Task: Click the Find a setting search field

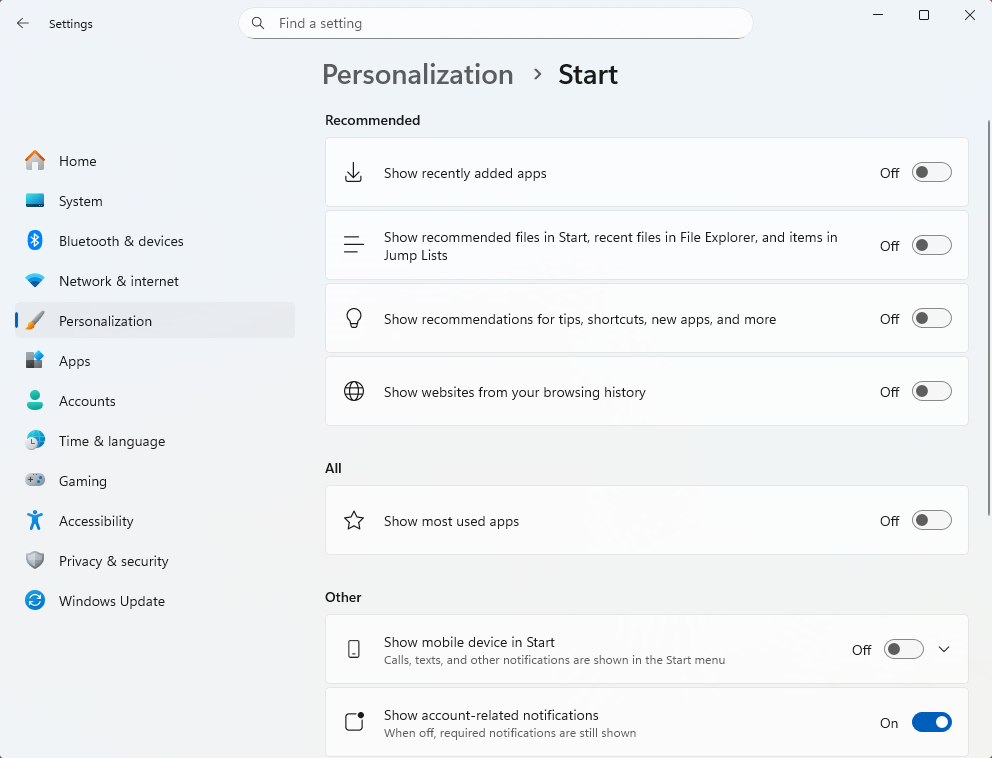Action: 495,23
